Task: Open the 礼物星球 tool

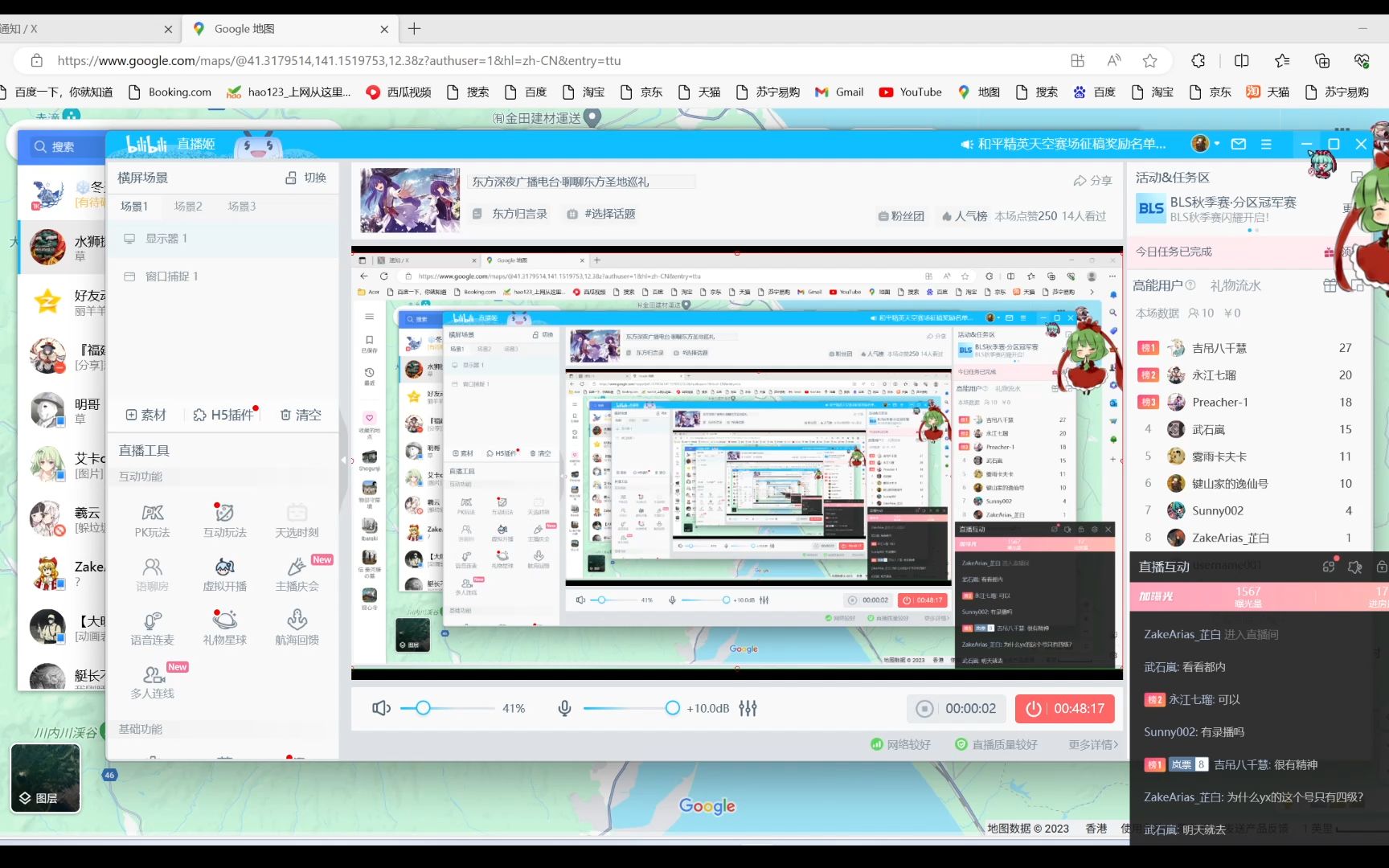Action: (x=224, y=628)
